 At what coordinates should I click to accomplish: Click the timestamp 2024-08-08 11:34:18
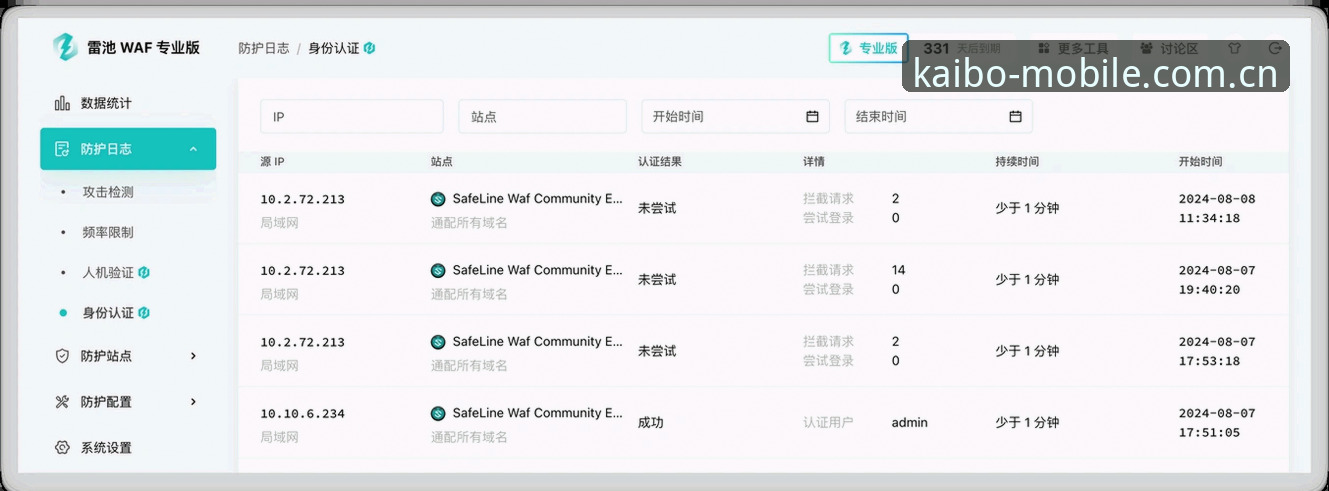[x=1217, y=209]
